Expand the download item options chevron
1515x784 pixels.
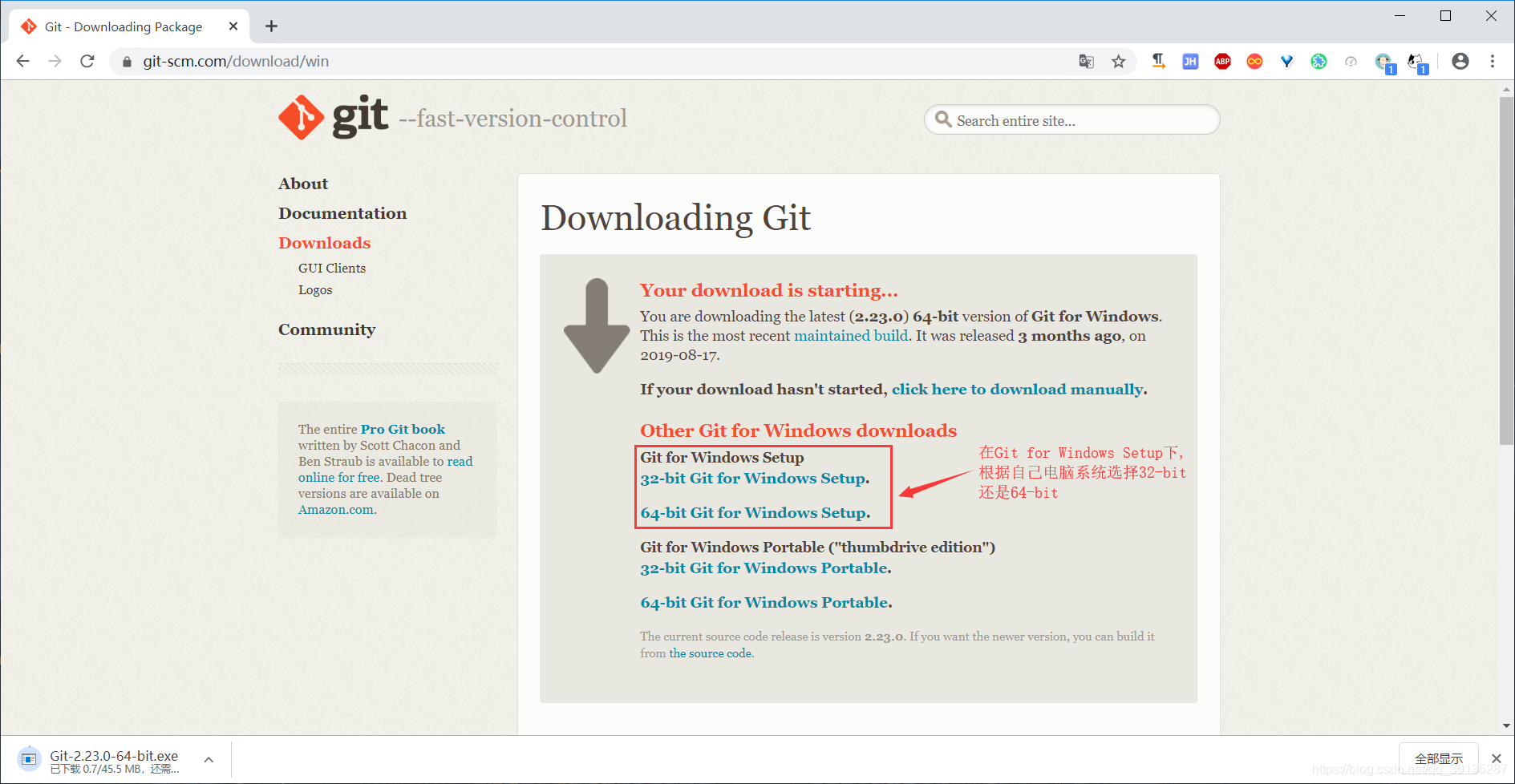tap(209, 759)
